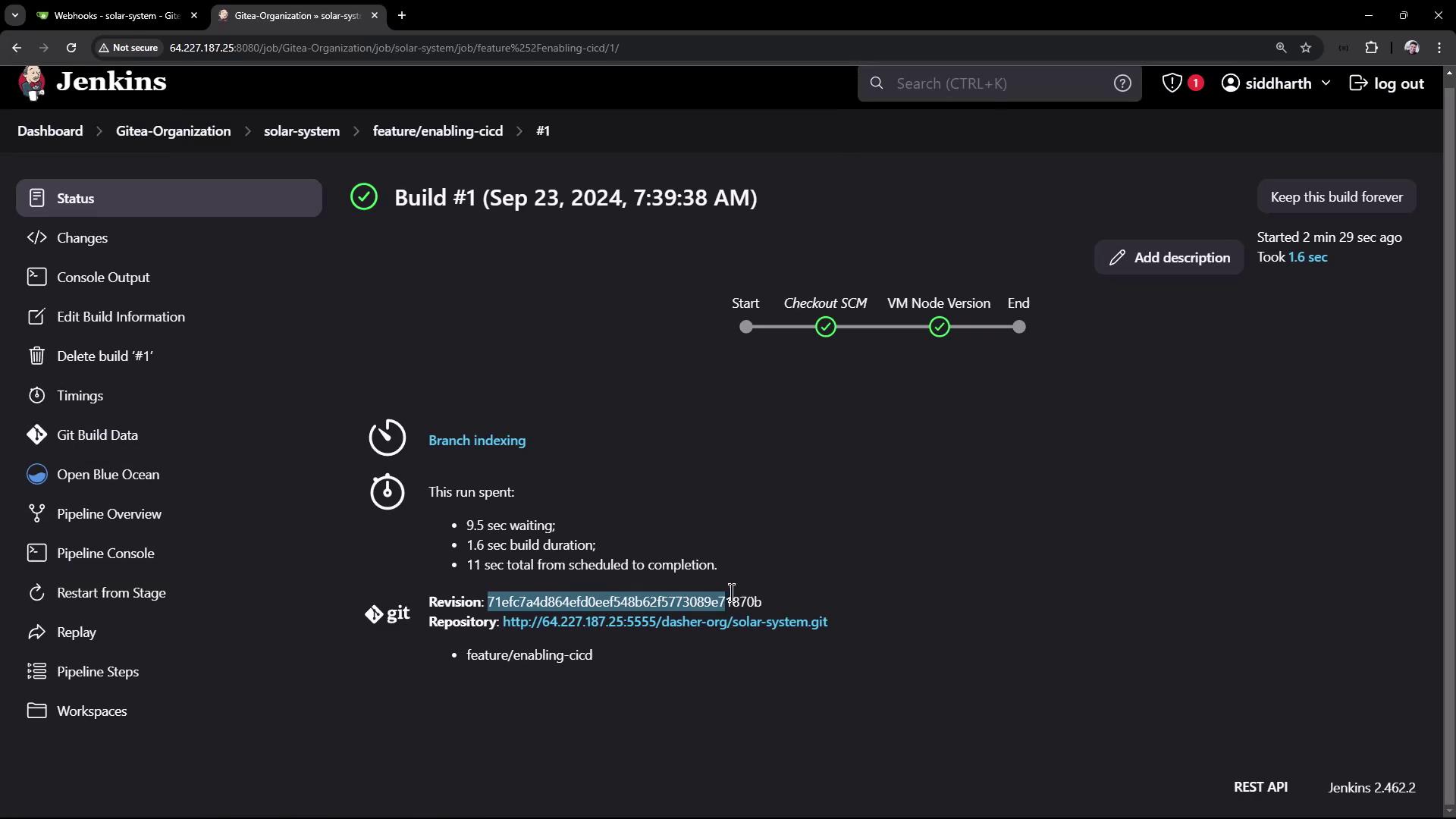
Task: Click the siddharth user avatar icon
Action: 1231,83
